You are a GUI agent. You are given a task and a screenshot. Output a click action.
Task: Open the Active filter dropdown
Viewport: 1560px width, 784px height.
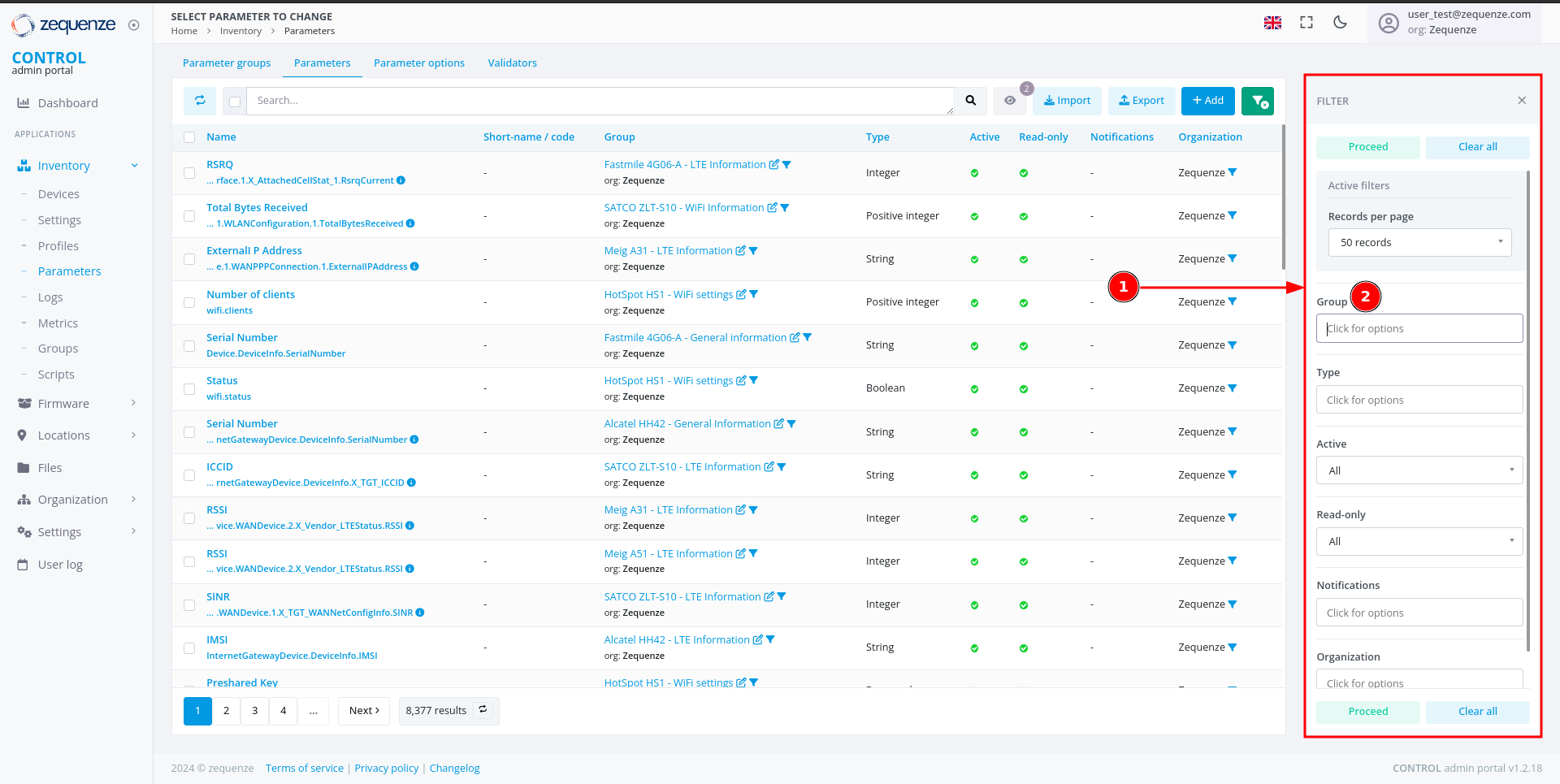pos(1419,470)
